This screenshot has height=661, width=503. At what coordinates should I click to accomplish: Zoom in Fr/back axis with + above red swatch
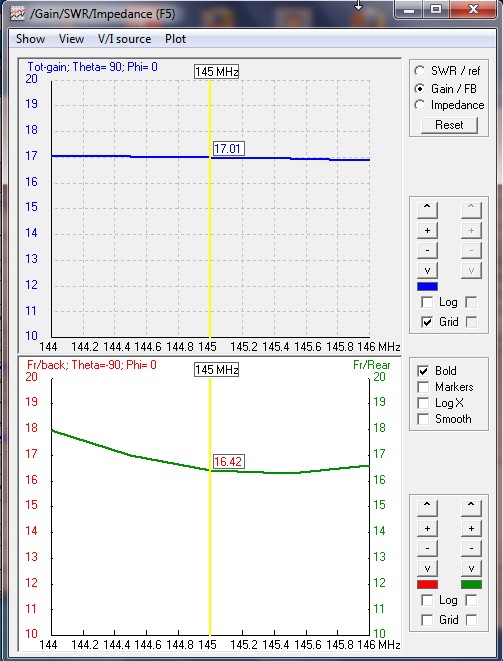tap(427, 528)
